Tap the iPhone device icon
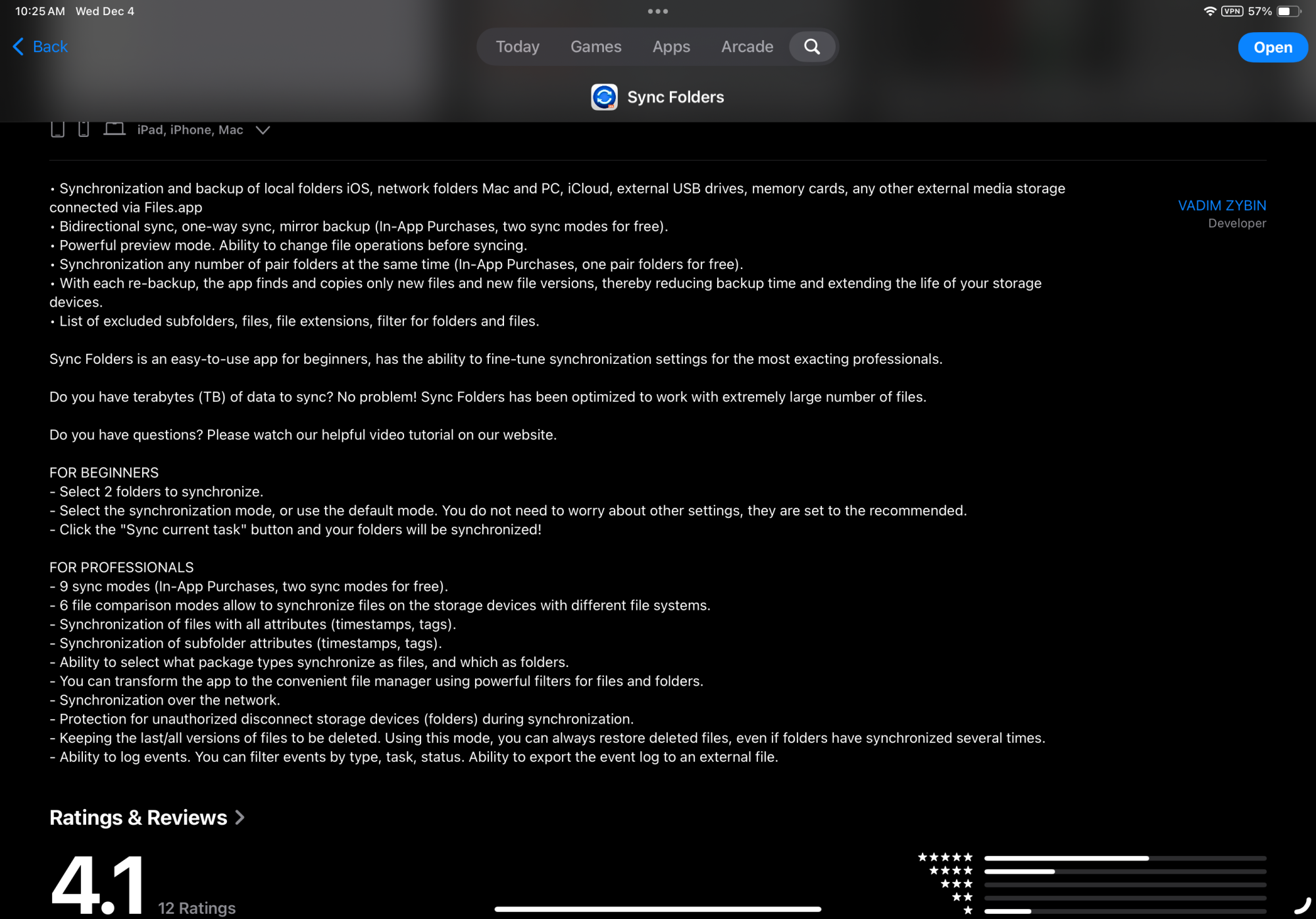Screen dimensions: 1316x919 point(84,129)
